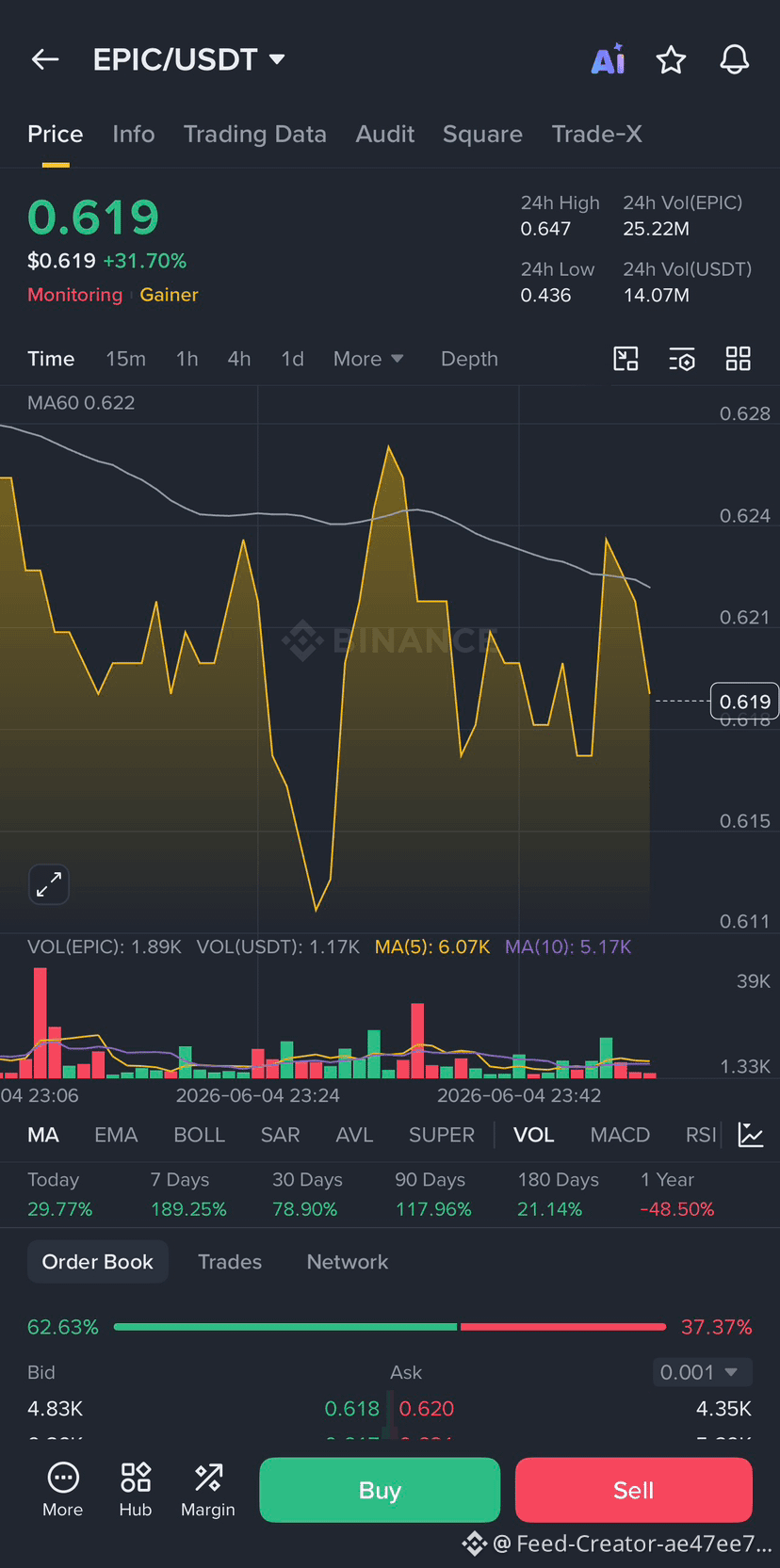Open the 0.001 price precision dropdown
780x1568 pixels.
coord(703,1372)
